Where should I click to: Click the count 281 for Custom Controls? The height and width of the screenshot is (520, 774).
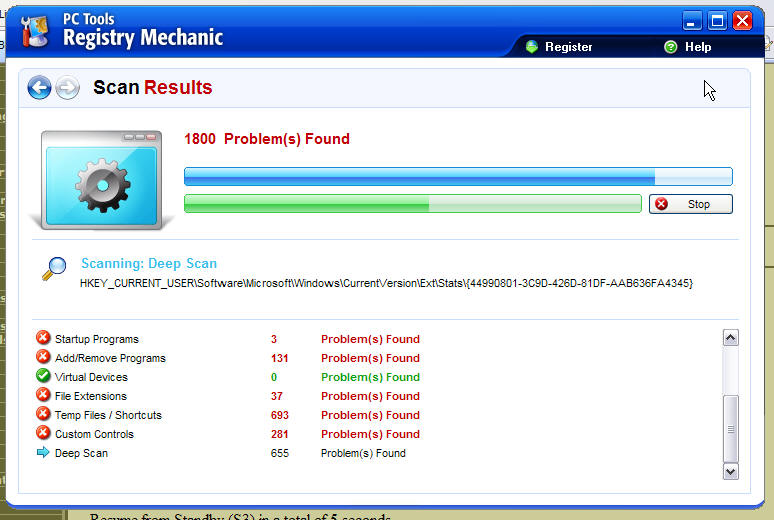coord(279,434)
